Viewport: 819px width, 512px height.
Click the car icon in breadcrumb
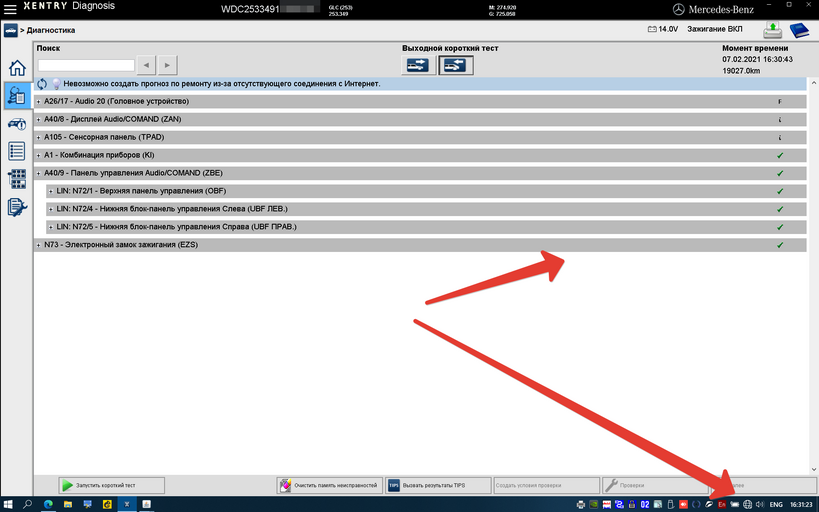10,30
